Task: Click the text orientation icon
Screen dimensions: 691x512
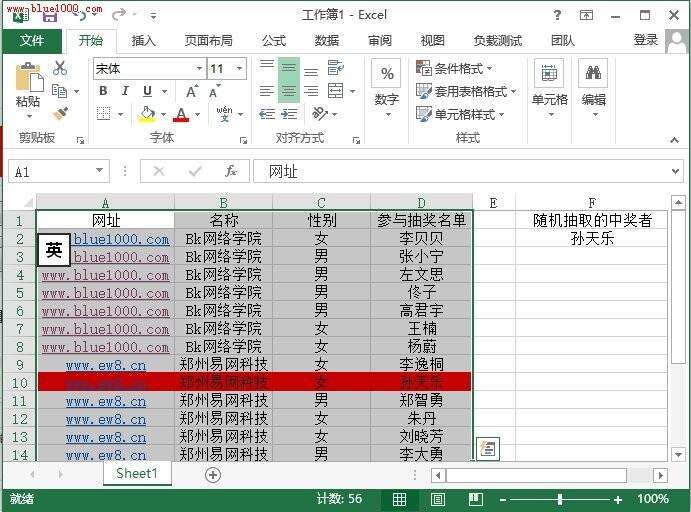Action: pos(320,114)
